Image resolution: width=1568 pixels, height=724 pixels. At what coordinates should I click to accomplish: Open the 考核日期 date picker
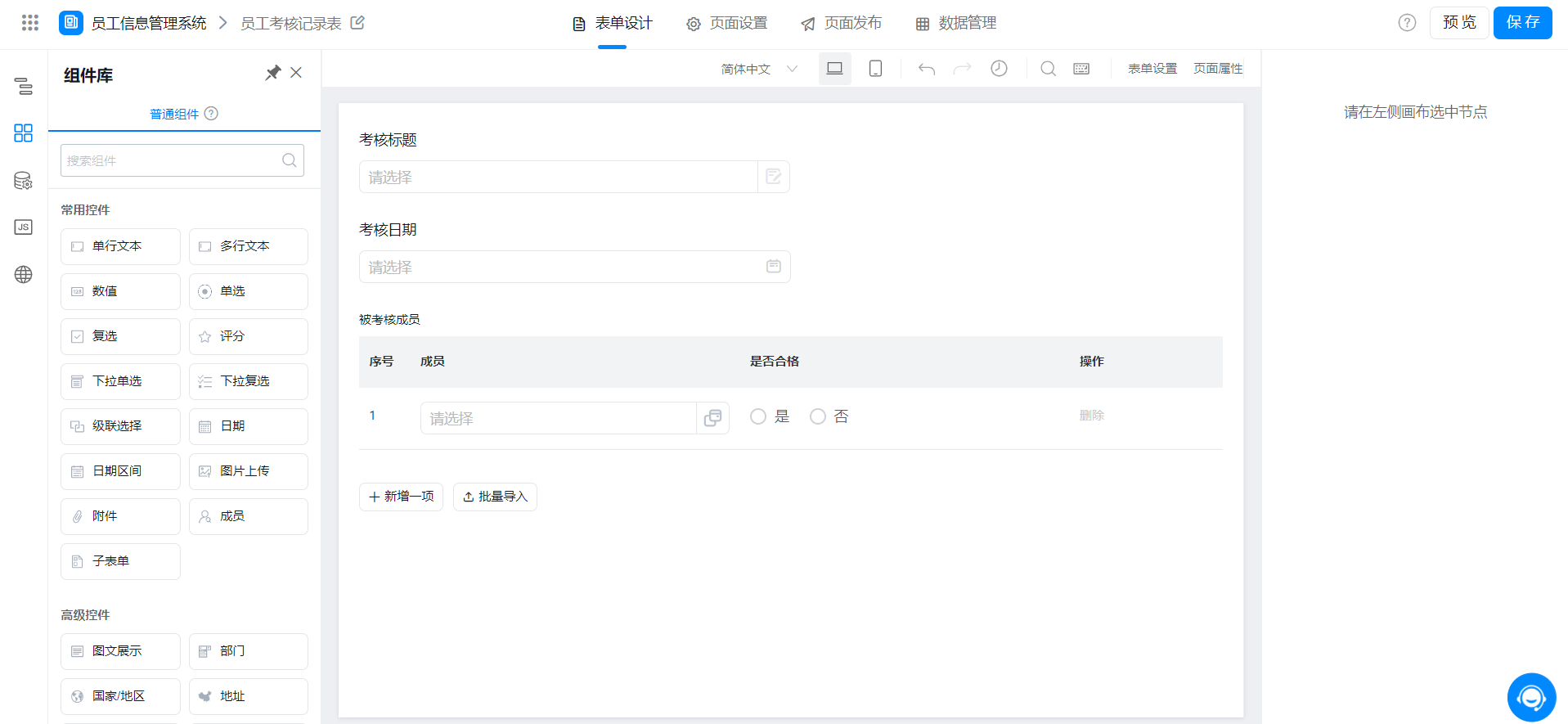574,267
